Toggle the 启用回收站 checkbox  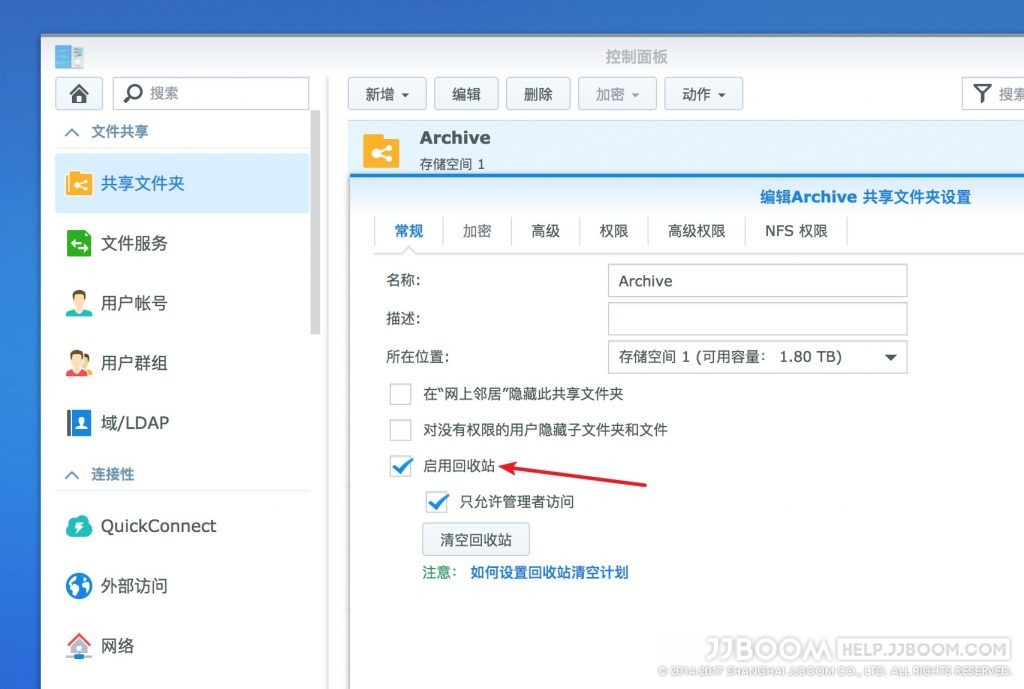(x=400, y=466)
